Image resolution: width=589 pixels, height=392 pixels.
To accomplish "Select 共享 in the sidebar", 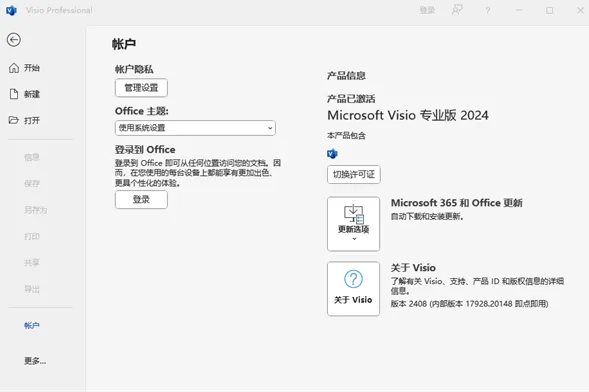I will tap(32, 262).
